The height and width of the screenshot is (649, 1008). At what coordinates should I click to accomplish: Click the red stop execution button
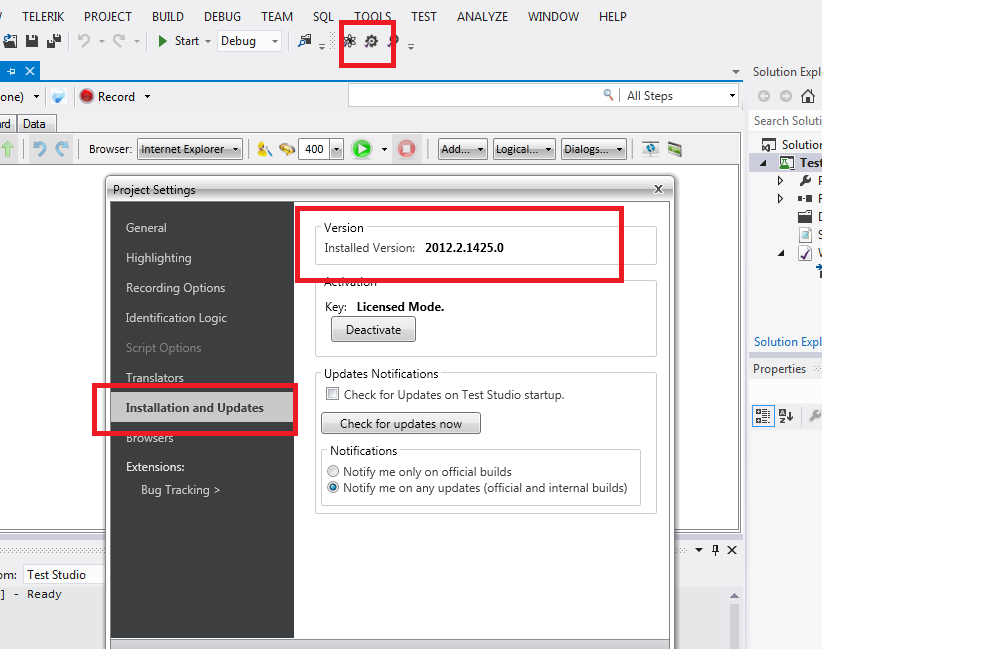[x=406, y=149]
